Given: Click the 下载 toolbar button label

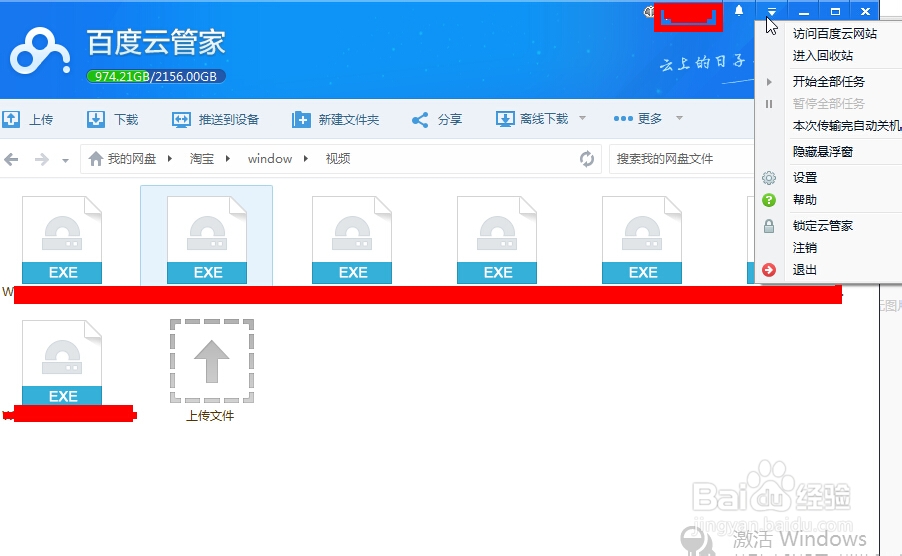Looking at the screenshot, I should coord(126,120).
